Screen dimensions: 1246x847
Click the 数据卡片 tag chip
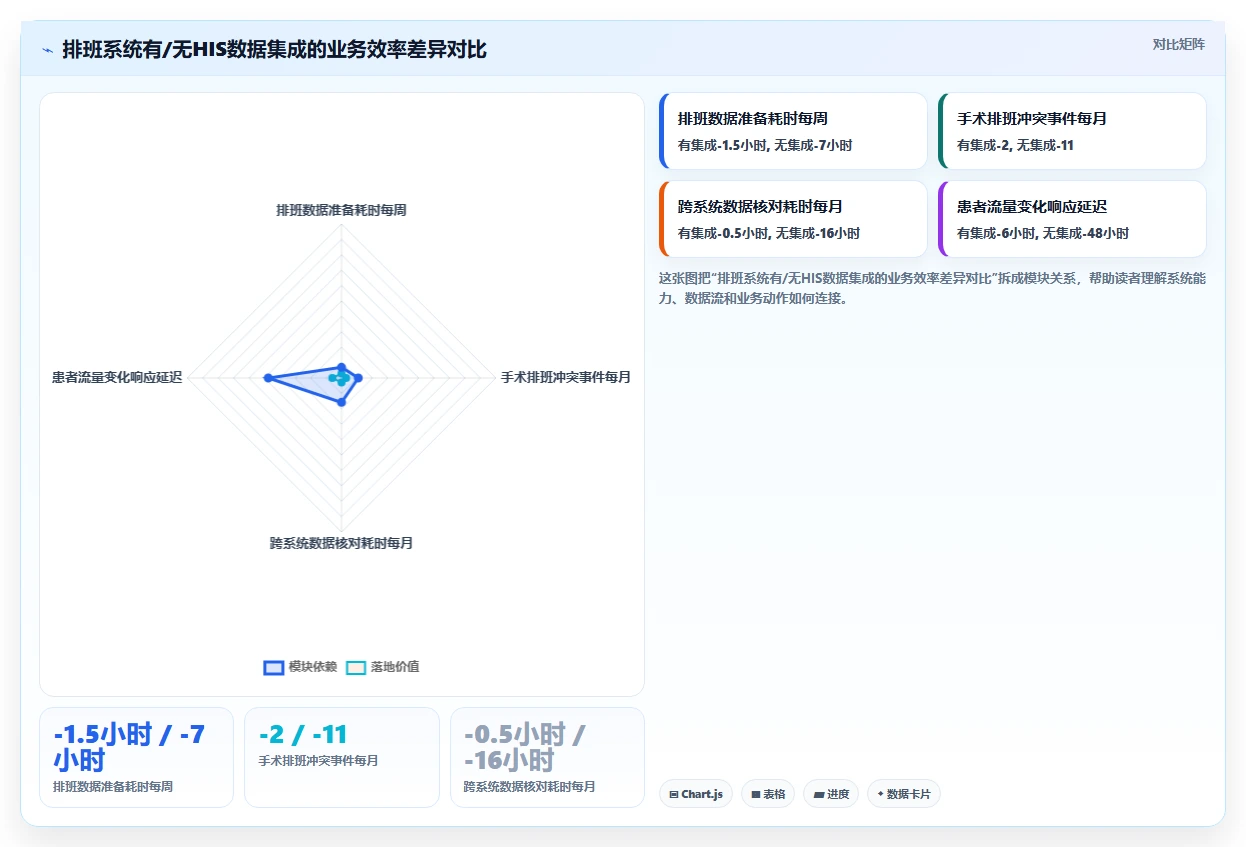point(904,794)
